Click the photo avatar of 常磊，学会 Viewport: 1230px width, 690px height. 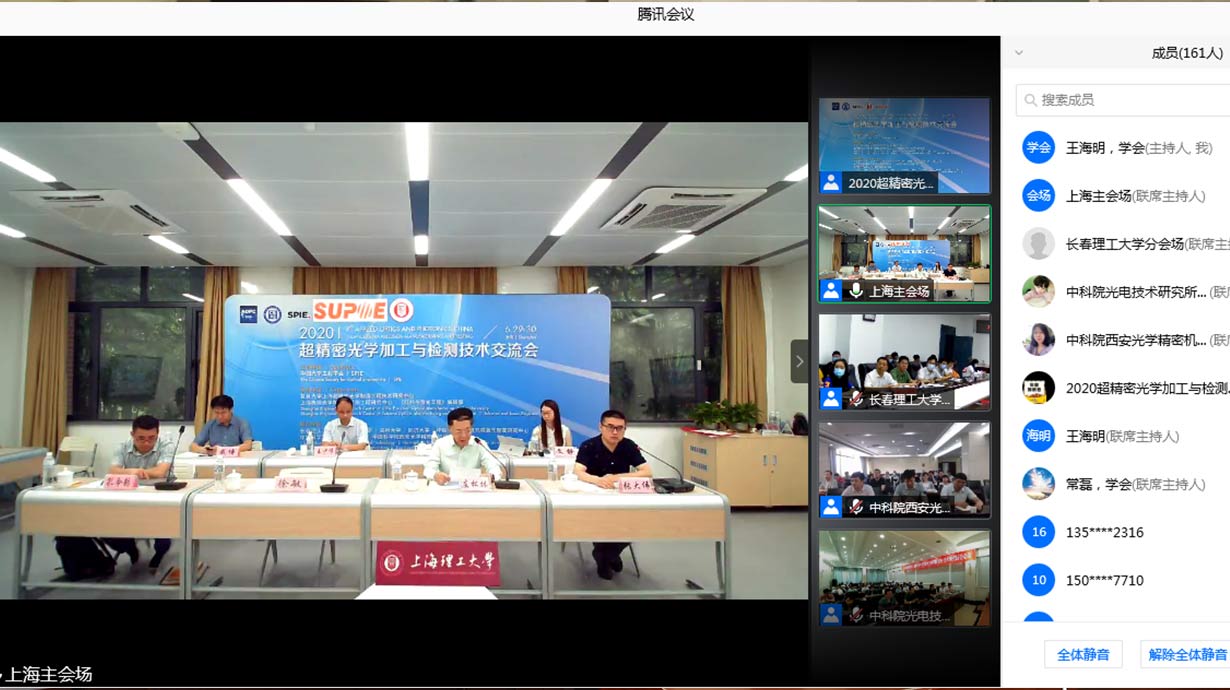1038,484
